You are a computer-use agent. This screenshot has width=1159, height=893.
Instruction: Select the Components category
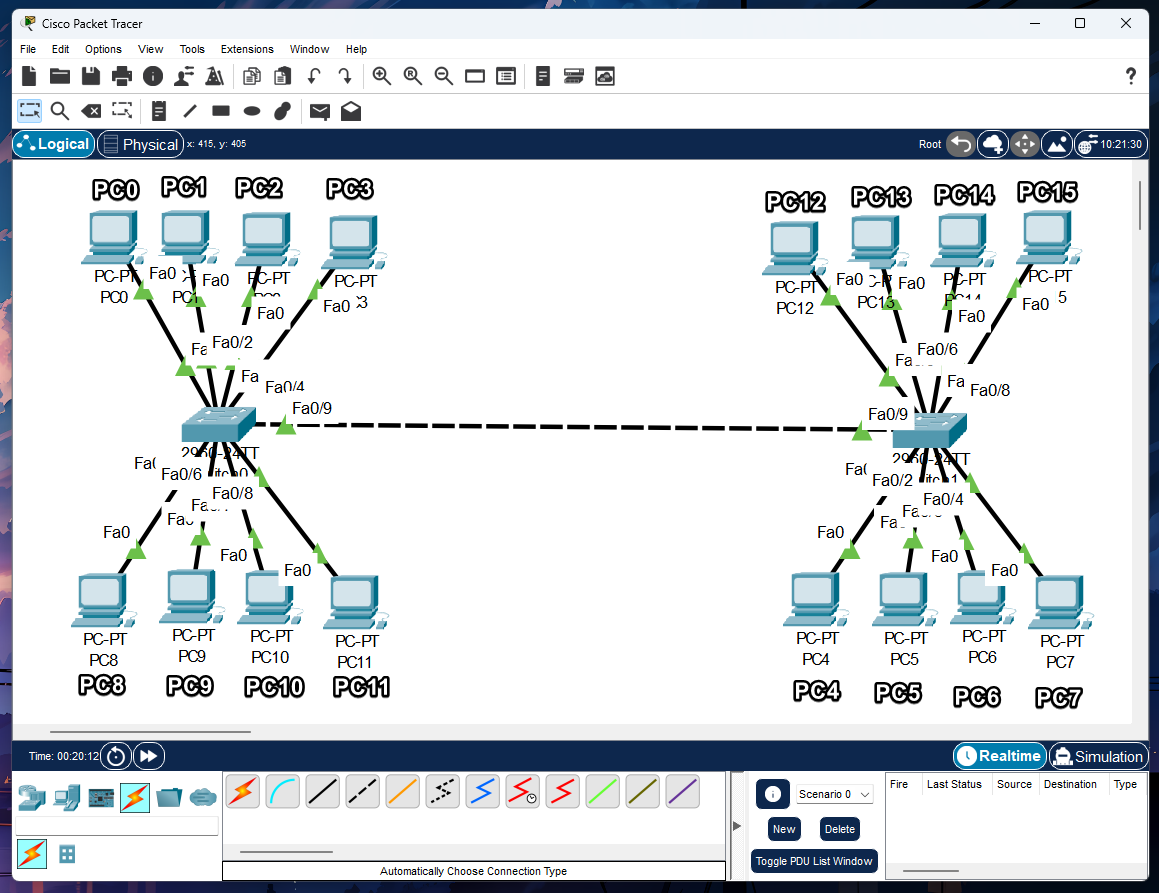pos(101,798)
